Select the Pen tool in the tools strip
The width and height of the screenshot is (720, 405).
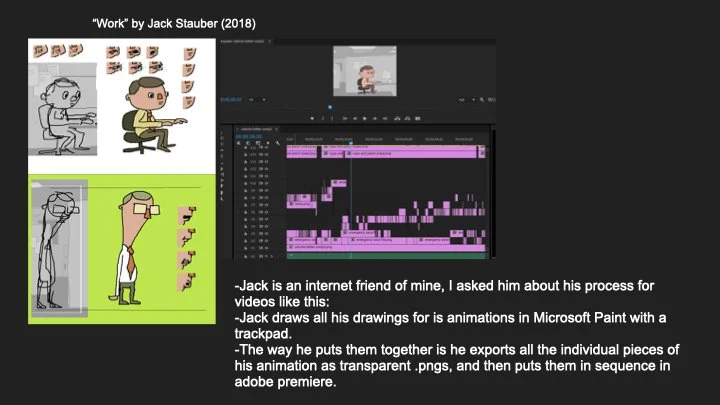coord(222,186)
